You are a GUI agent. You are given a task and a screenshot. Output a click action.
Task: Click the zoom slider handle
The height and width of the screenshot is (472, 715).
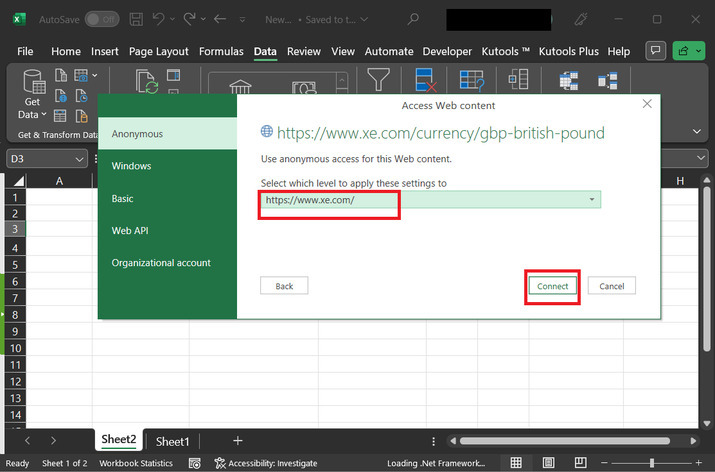tap(652, 463)
